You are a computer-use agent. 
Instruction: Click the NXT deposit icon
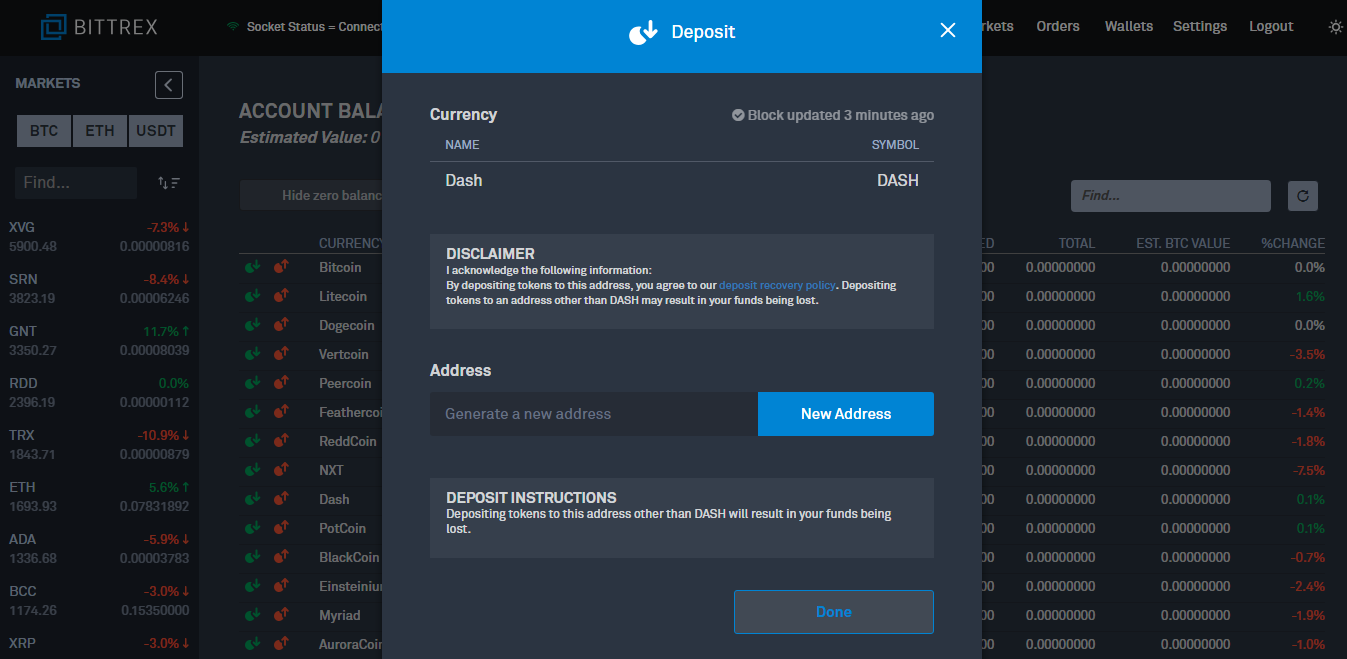coord(252,470)
